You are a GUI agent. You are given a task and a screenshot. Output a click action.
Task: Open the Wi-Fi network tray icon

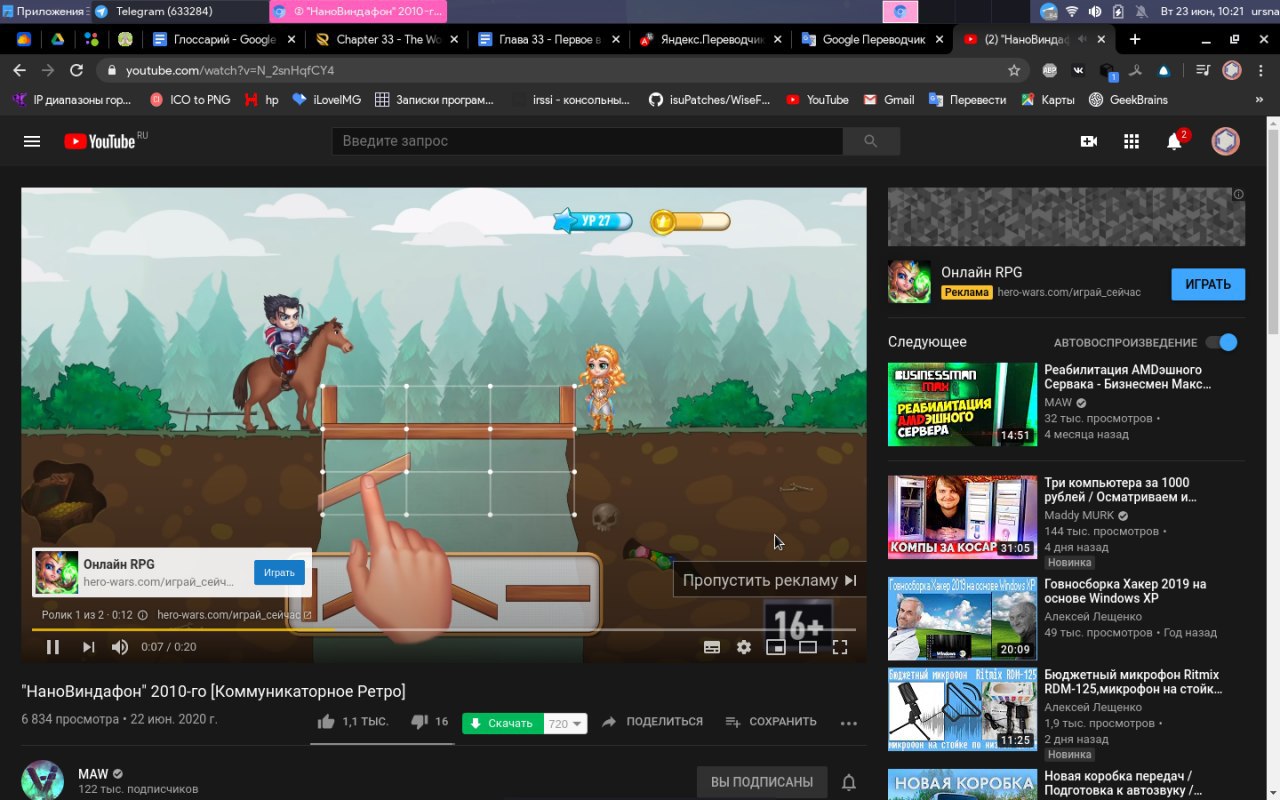pos(1072,11)
